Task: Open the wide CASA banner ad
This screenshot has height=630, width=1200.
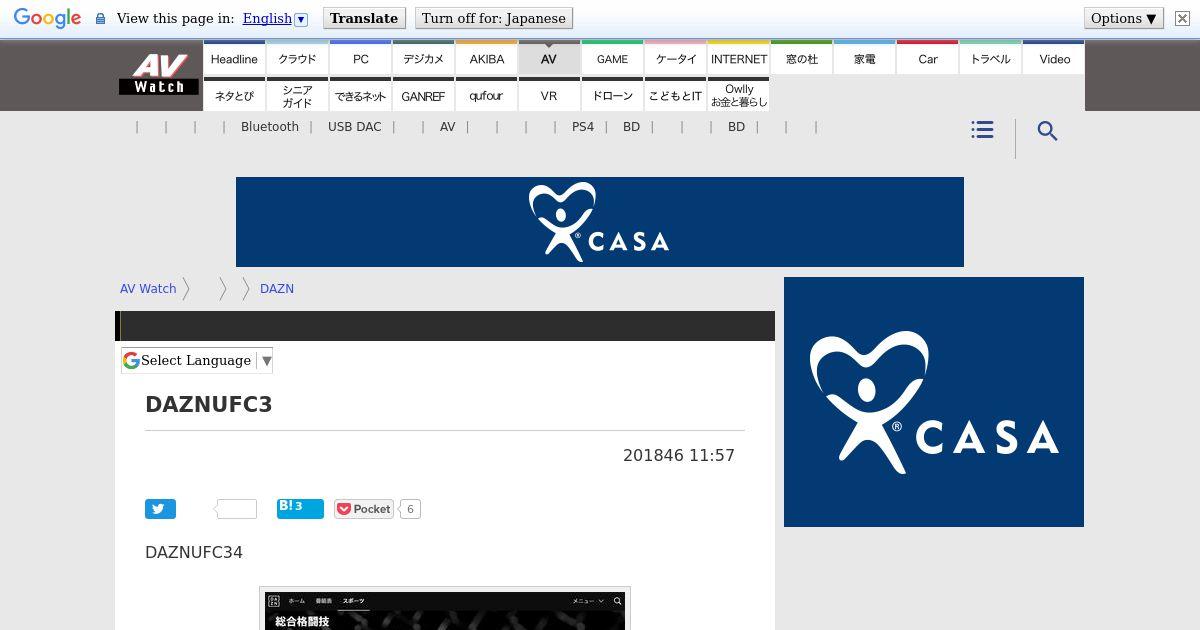Action: click(600, 222)
